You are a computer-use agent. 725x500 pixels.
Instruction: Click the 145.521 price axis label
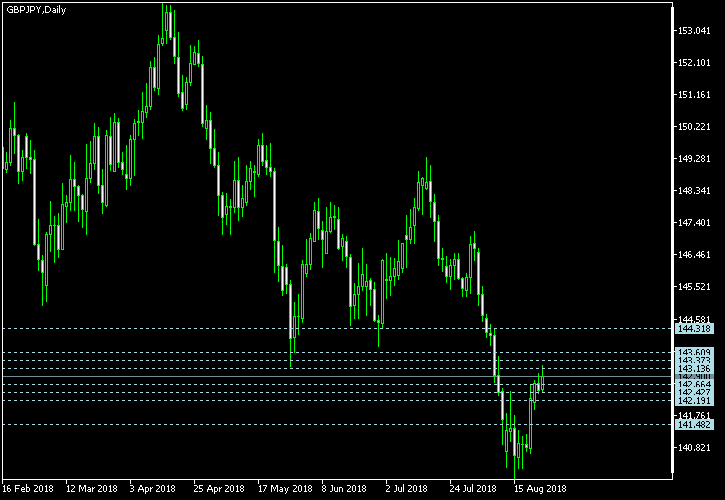coord(694,287)
